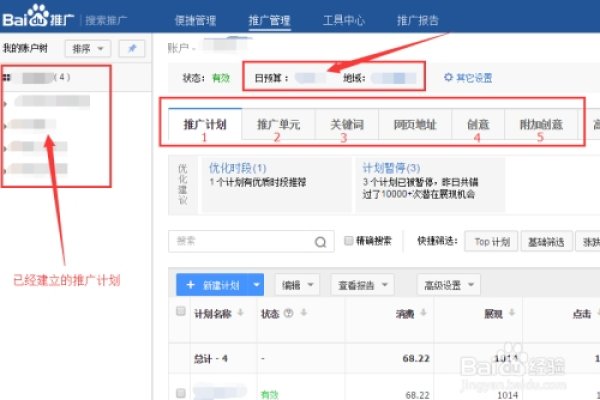Image resolution: width=600 pixels, height=400 pixels.
Task: Open the 推广管理 menu
Action: (269, 20)
